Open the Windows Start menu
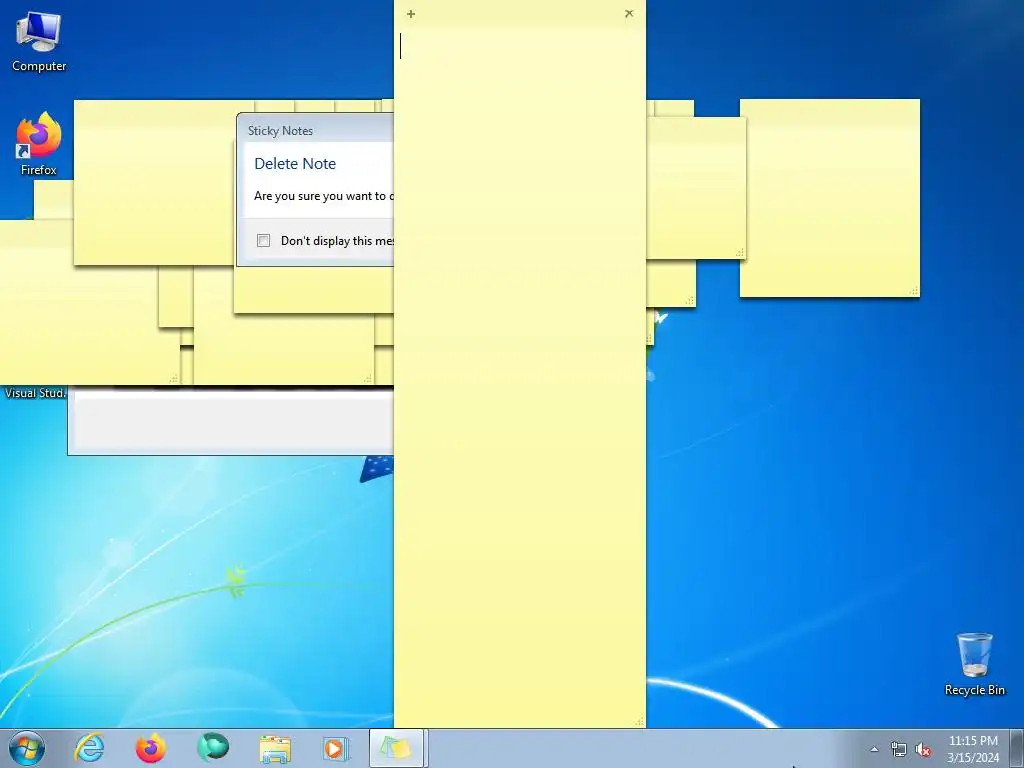 click(26, 748)
